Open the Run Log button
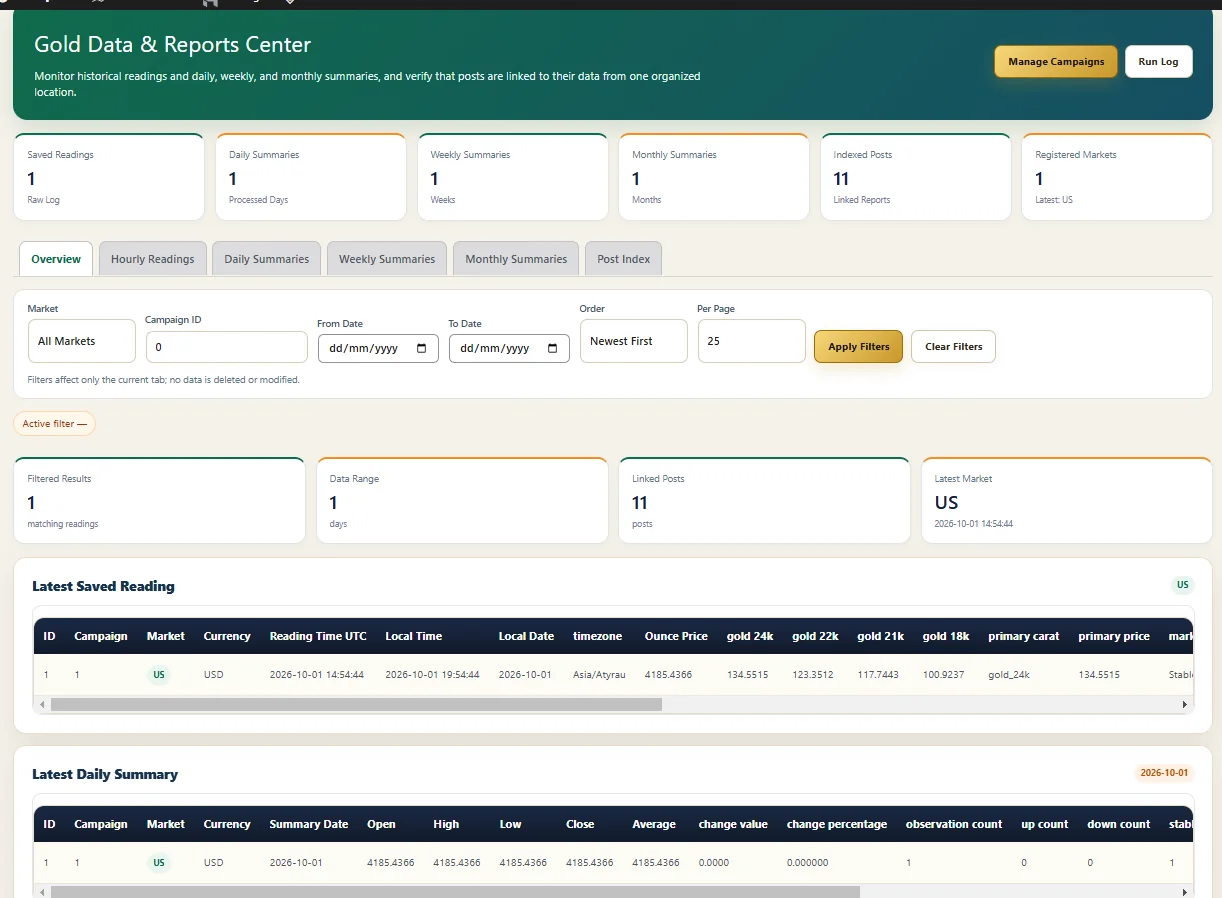Screen dimensions: 1222x898 1158,61
